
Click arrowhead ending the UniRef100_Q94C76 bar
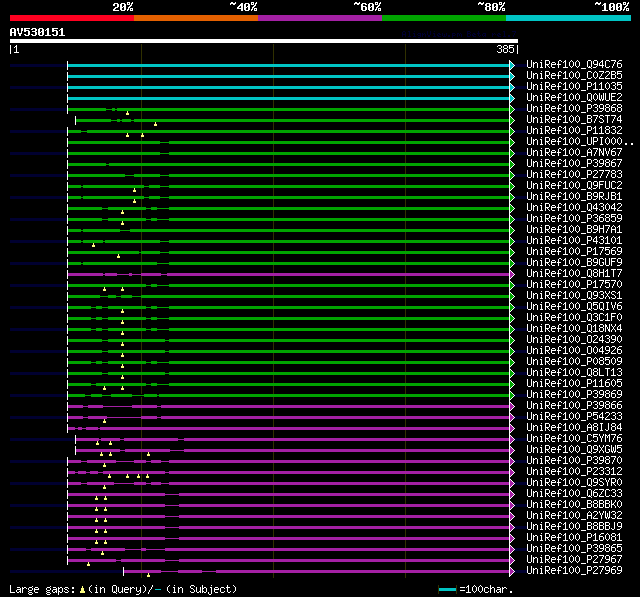pyautogui.click(x=512, y=65)
